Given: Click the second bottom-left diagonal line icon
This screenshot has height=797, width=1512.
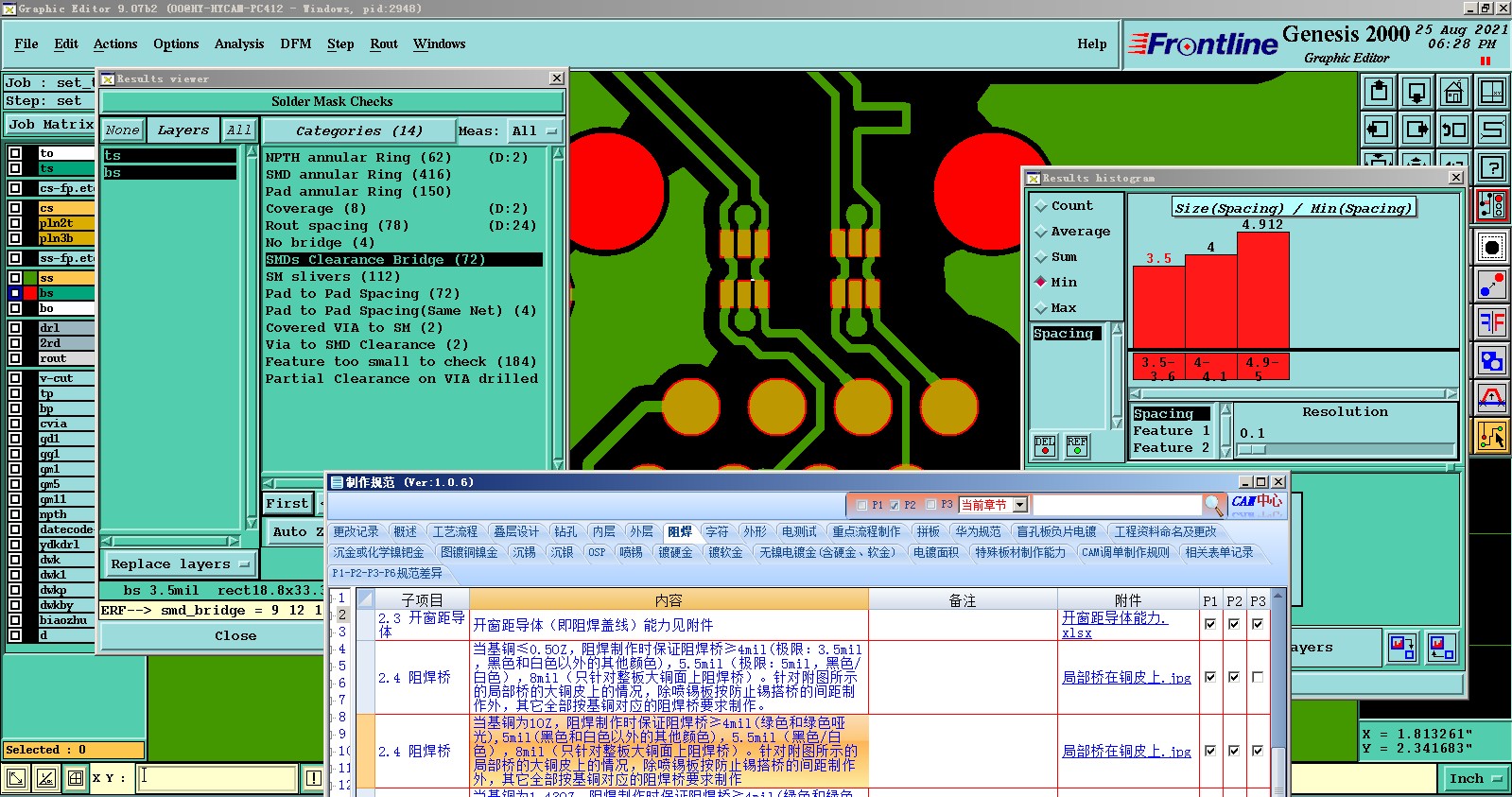Looking at the screenshot, I should [x=45, y=778].
